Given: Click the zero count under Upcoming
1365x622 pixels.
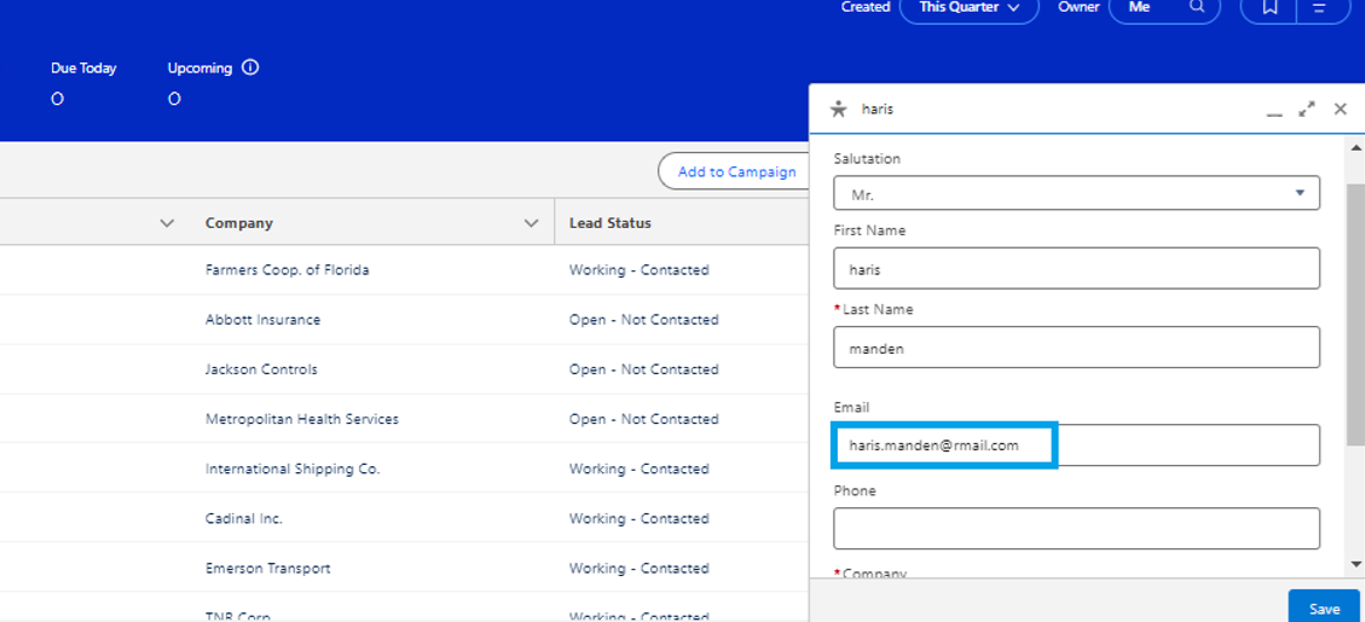Looking at the screenshot, I should pos(174,98).
